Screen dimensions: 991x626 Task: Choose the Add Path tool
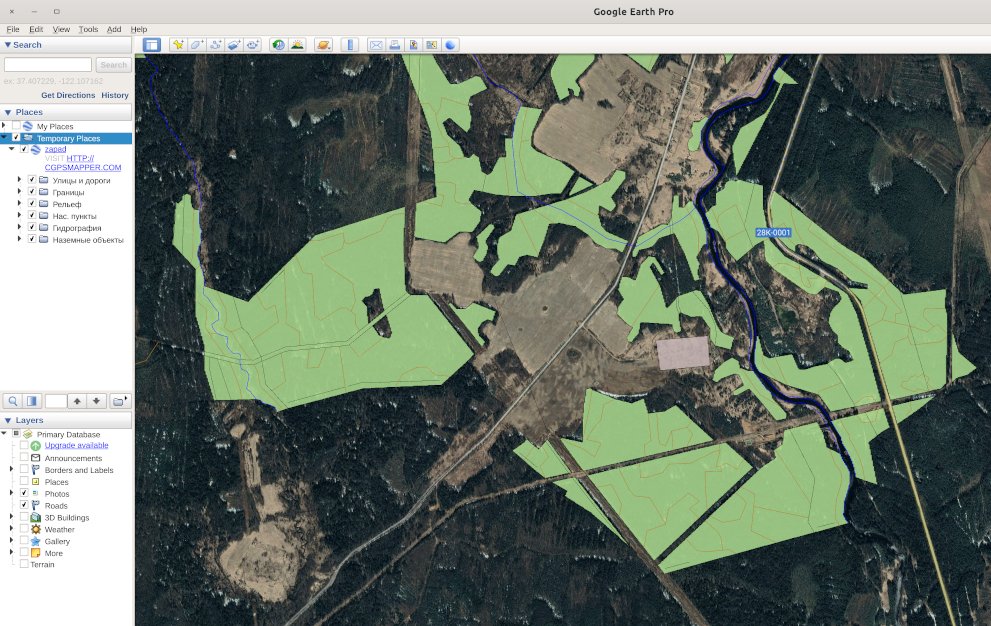point(215,45)
